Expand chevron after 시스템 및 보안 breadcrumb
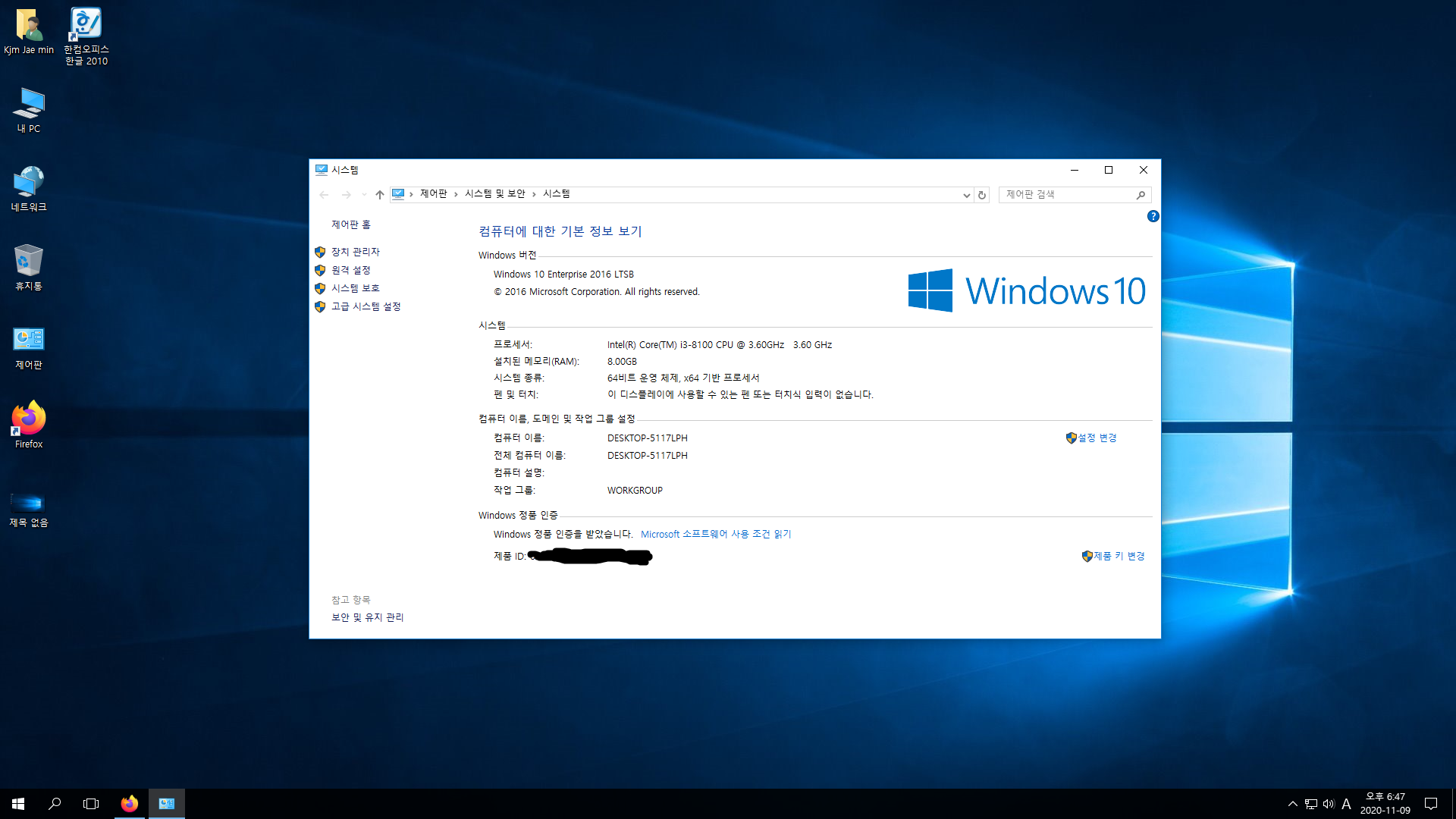1456x819 pixels. click(x=534, y=194)
